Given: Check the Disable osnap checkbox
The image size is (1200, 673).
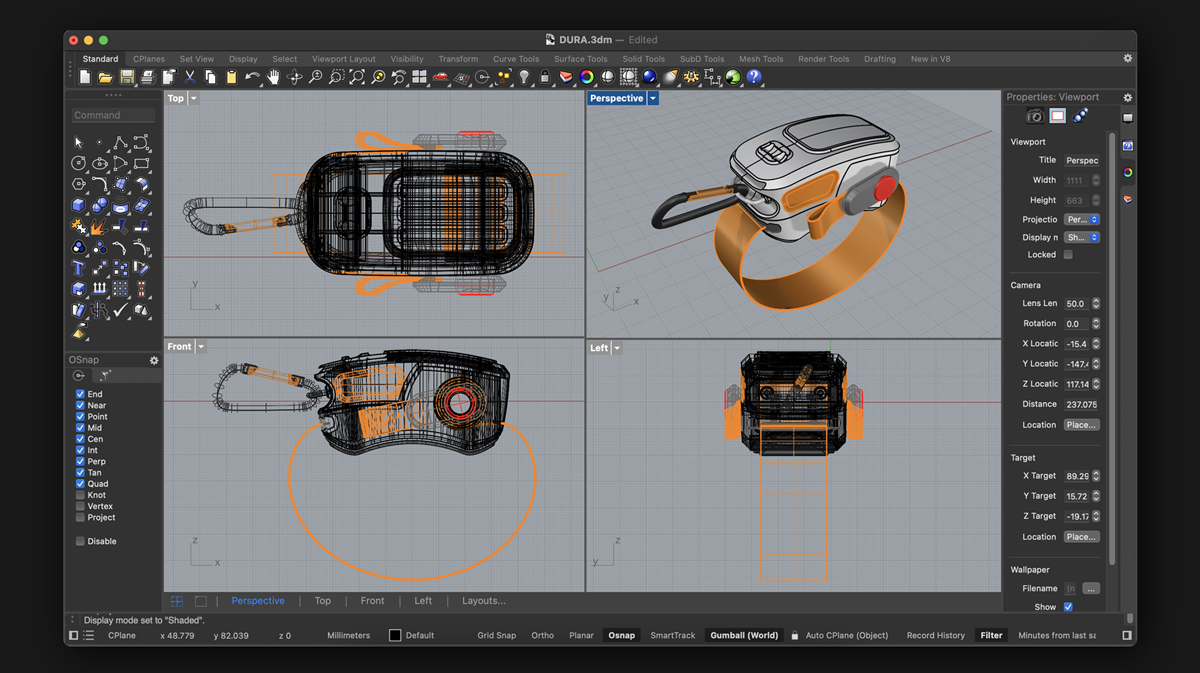Looking at the screenshot, I should point(80,541).
